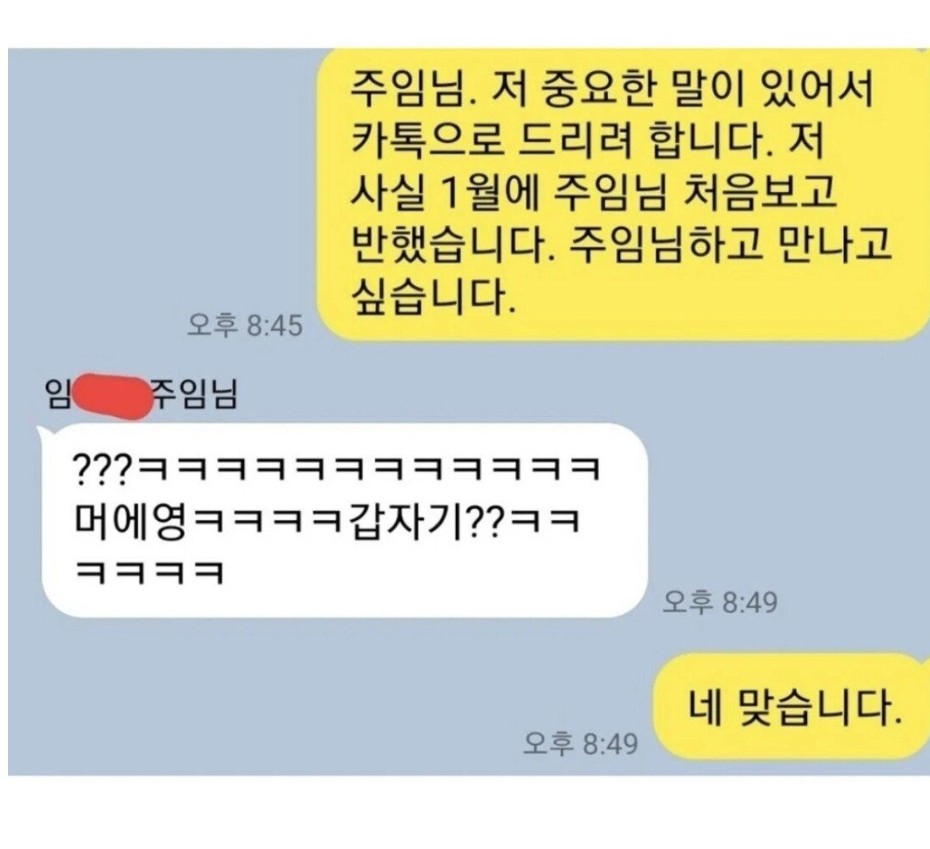Click the '오후 8:49' timestamp beside '네 맞습니다.'
Image resolution: width=930 pixels, height=849 pixels.
[x=580, y=743]
